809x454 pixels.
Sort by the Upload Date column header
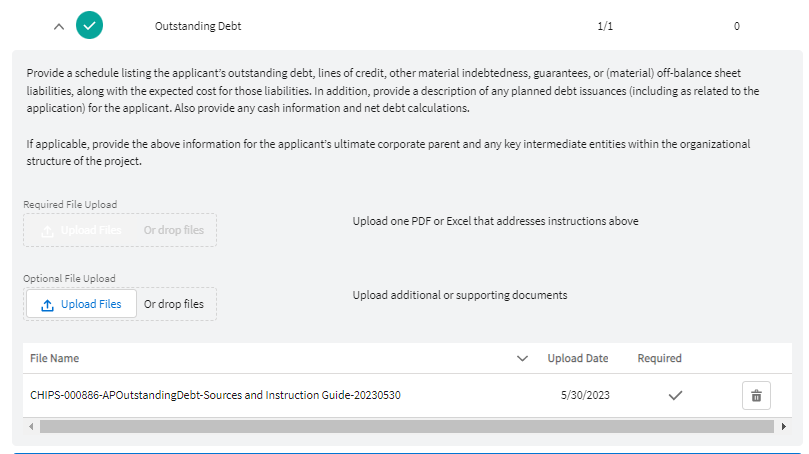(577, 358)
